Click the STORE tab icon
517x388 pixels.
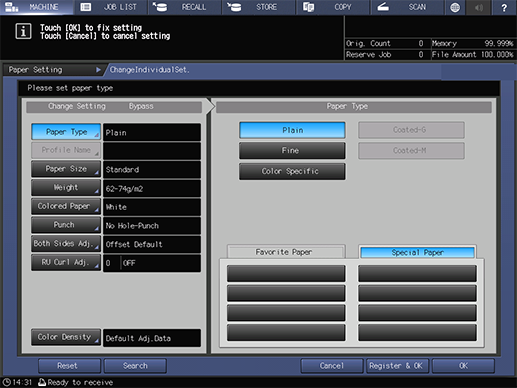[234, 7]
